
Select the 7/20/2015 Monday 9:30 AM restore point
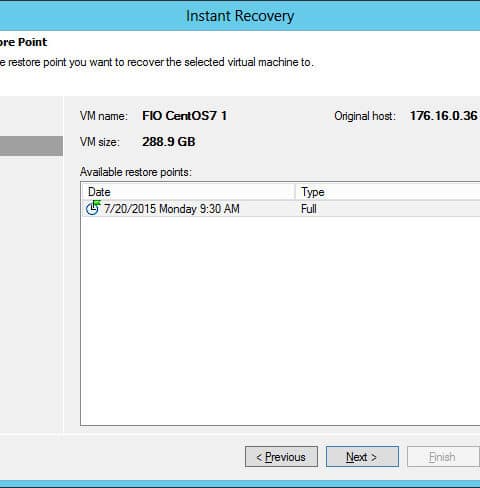[281, 209]
